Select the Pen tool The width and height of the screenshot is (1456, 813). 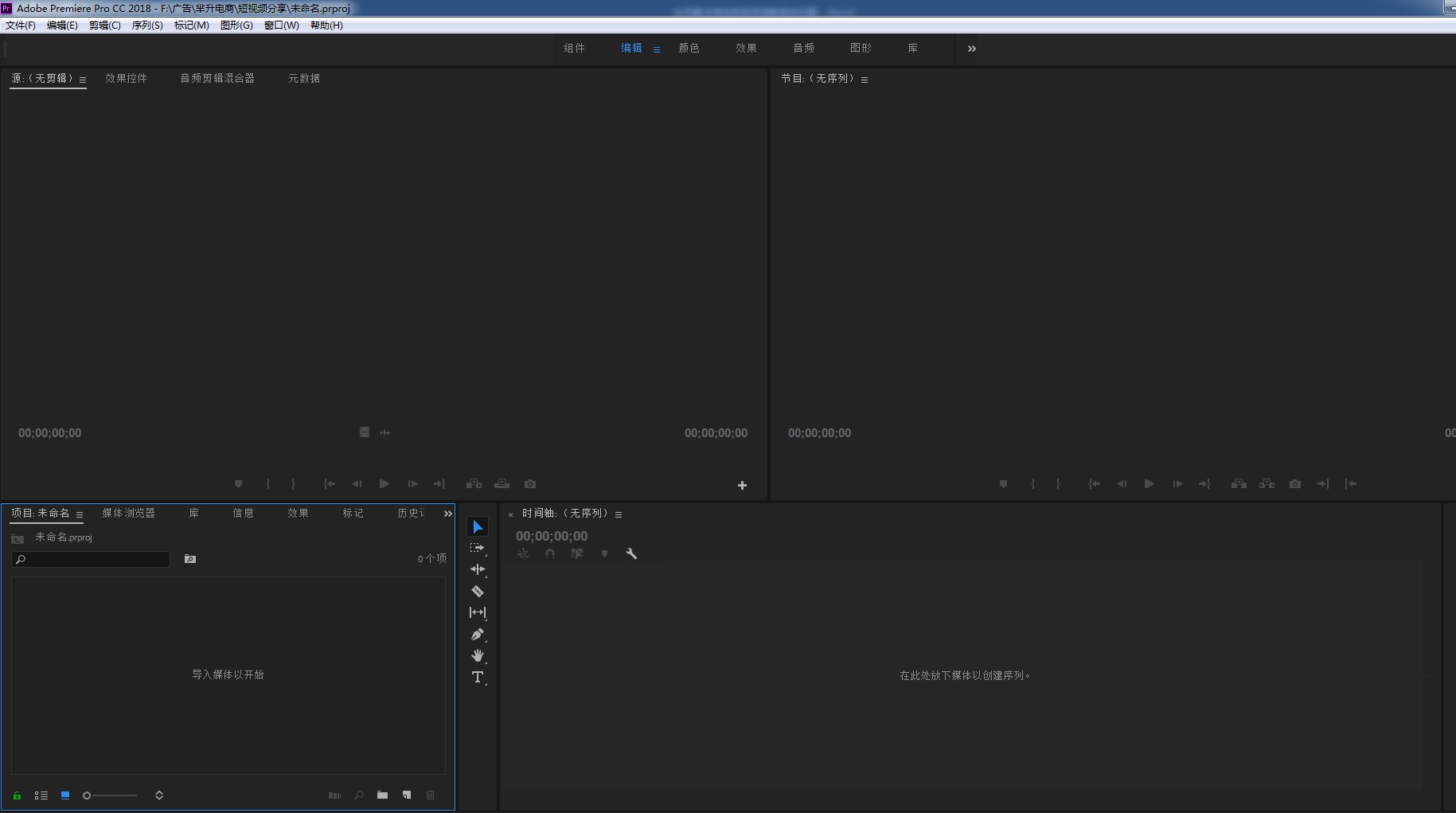click(x=478, y=635)
